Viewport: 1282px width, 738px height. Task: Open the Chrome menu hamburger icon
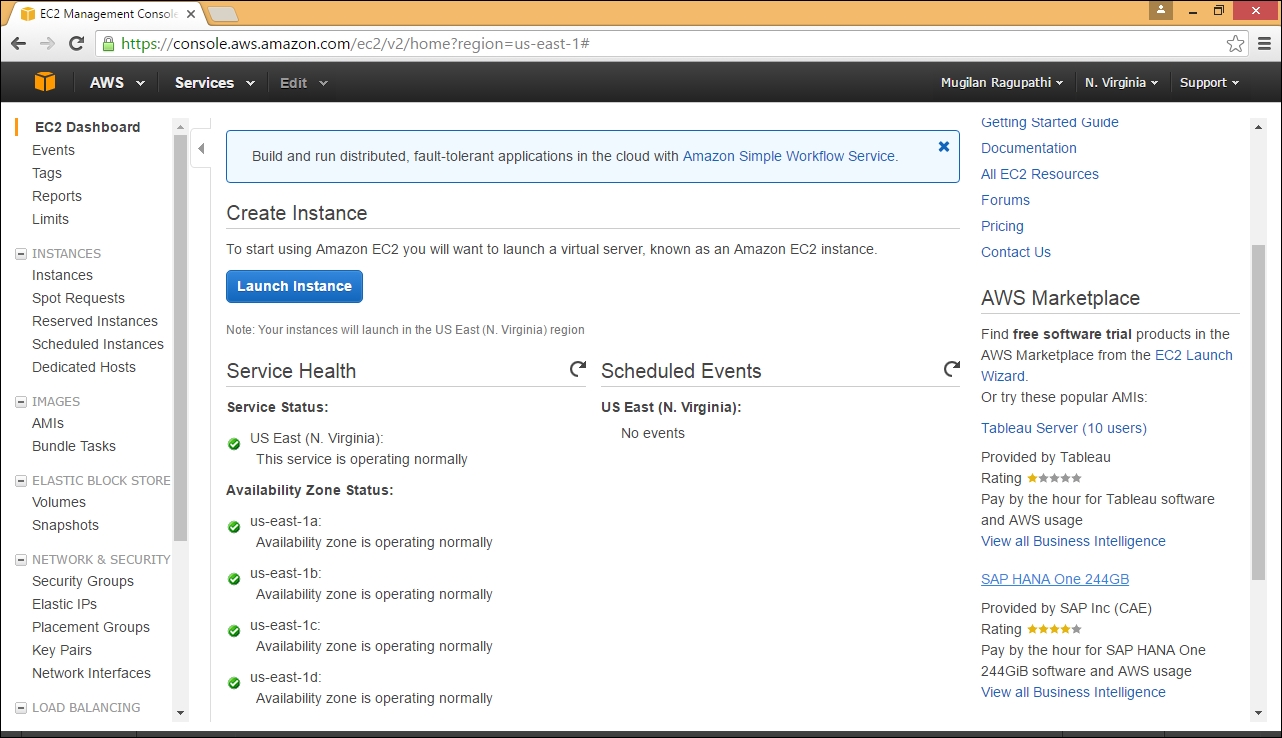[x=1263, y=44]
